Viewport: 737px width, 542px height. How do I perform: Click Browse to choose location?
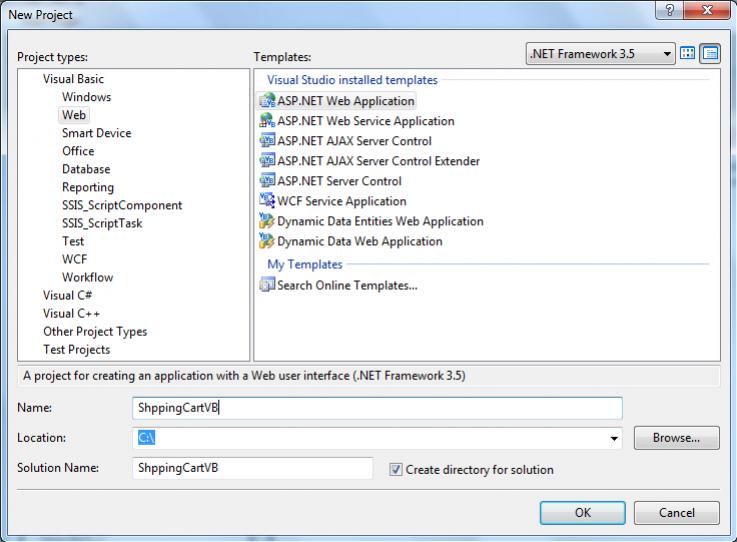[x=676, y=438]
